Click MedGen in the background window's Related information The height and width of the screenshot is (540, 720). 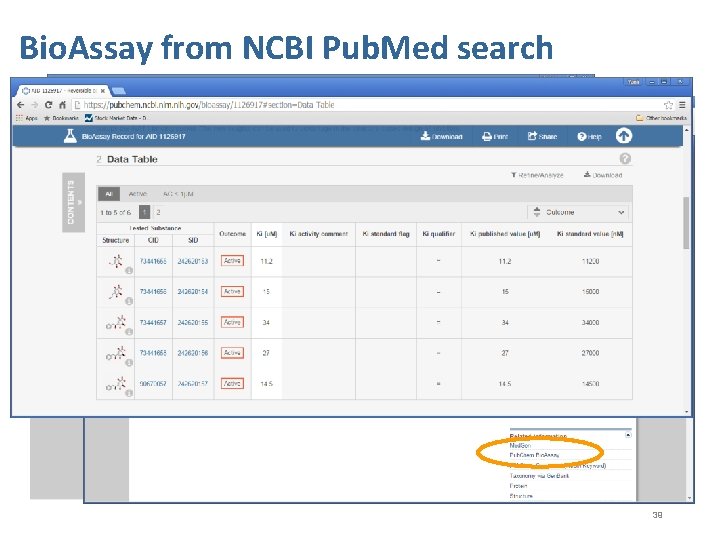coord(520,445)
